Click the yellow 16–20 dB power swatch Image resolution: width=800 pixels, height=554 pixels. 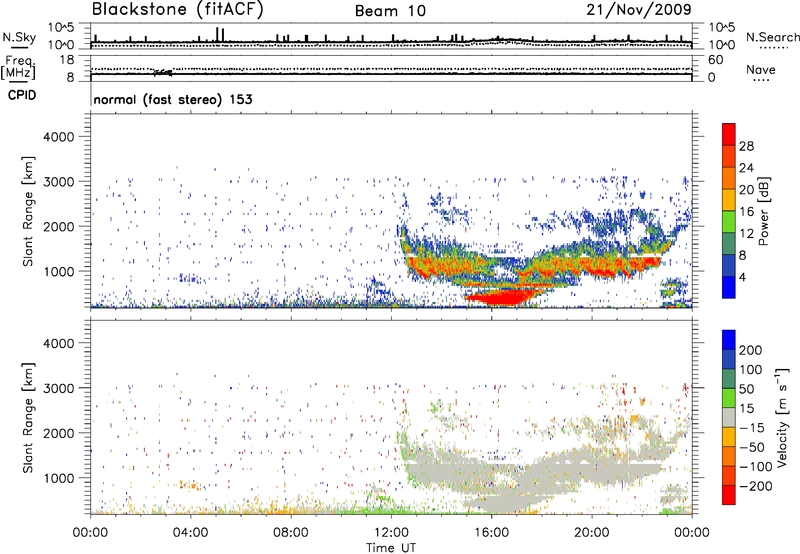(729, 200)
